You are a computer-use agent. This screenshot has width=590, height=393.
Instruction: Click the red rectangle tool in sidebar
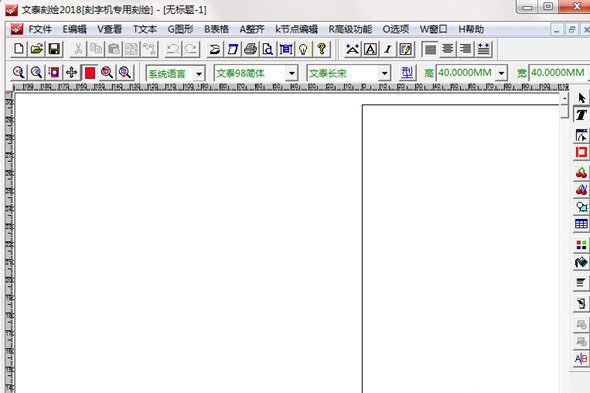(581, 152)
